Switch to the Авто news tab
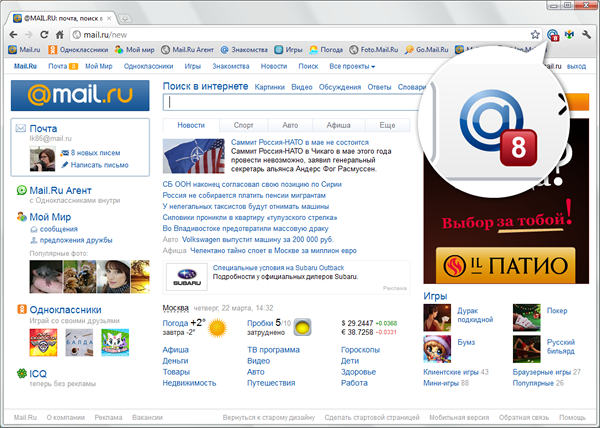Viewport: 600px width, 428px height. [x=290, y=125]
